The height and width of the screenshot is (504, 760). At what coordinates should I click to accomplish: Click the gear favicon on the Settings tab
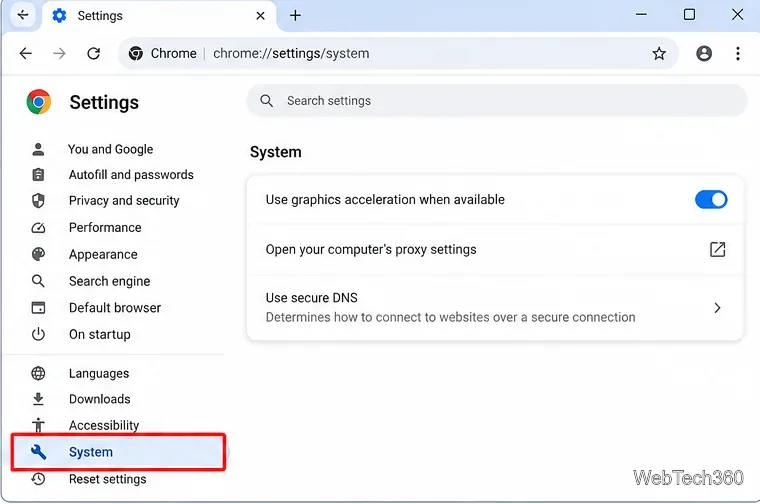[59, 16]
